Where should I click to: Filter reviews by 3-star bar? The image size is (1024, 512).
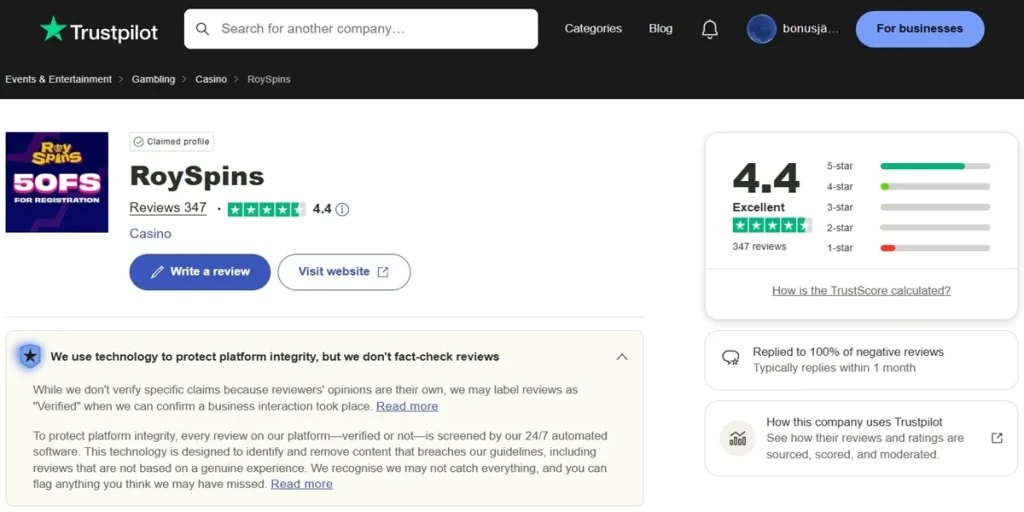point(935,207)
